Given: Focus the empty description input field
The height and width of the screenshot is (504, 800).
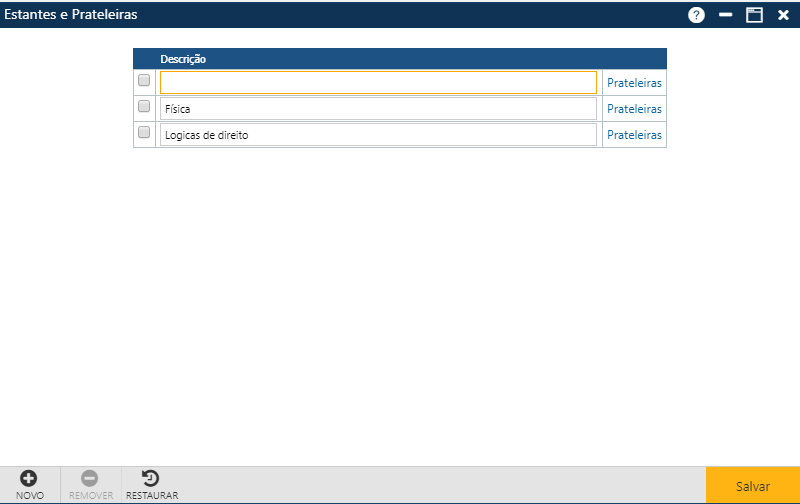Looking at the screenshot, I should pos(378,82).
